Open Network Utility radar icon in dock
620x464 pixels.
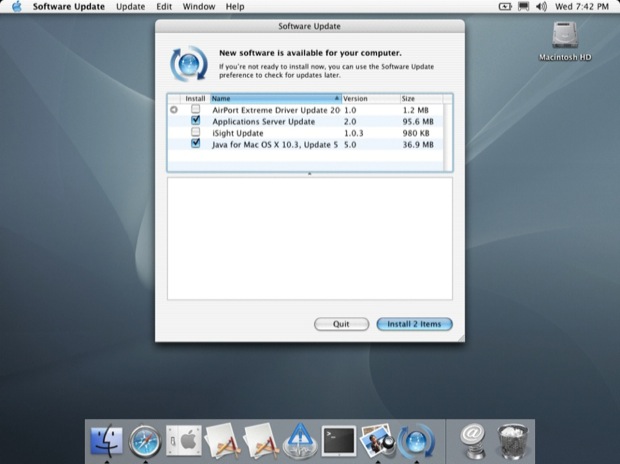(x=300, y=441)
